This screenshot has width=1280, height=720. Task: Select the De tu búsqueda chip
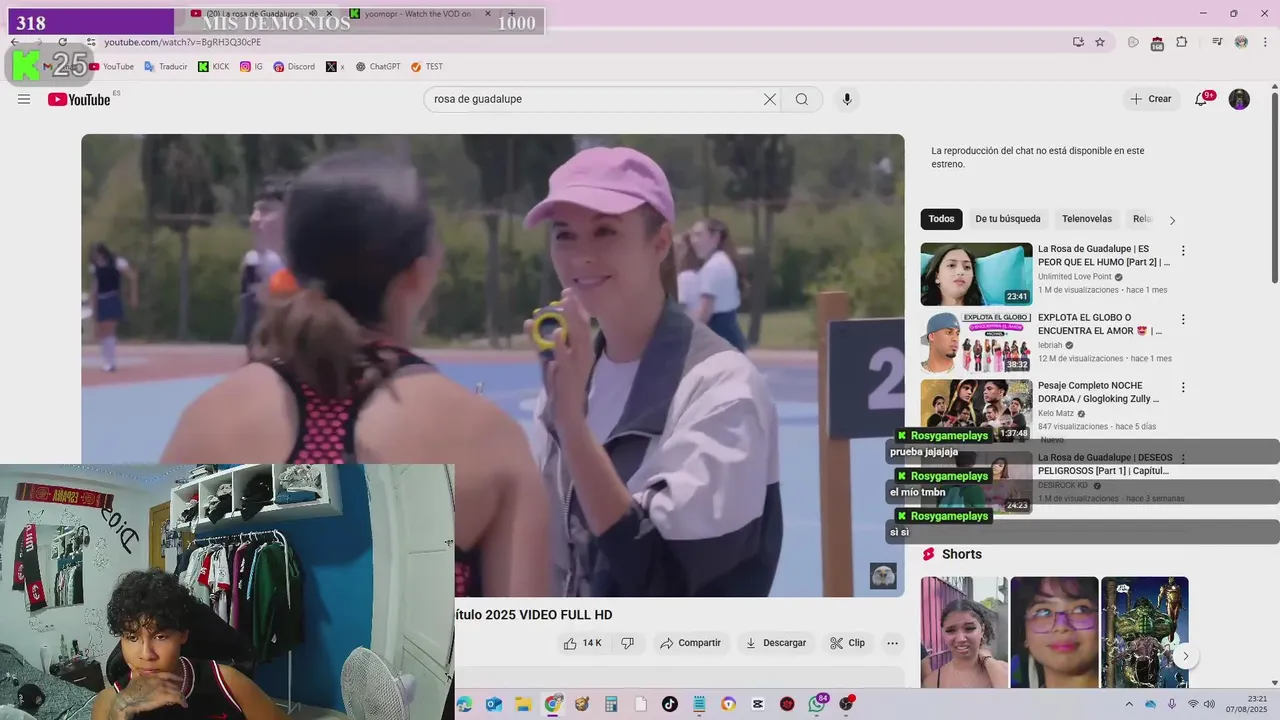tap(1008, 219)
